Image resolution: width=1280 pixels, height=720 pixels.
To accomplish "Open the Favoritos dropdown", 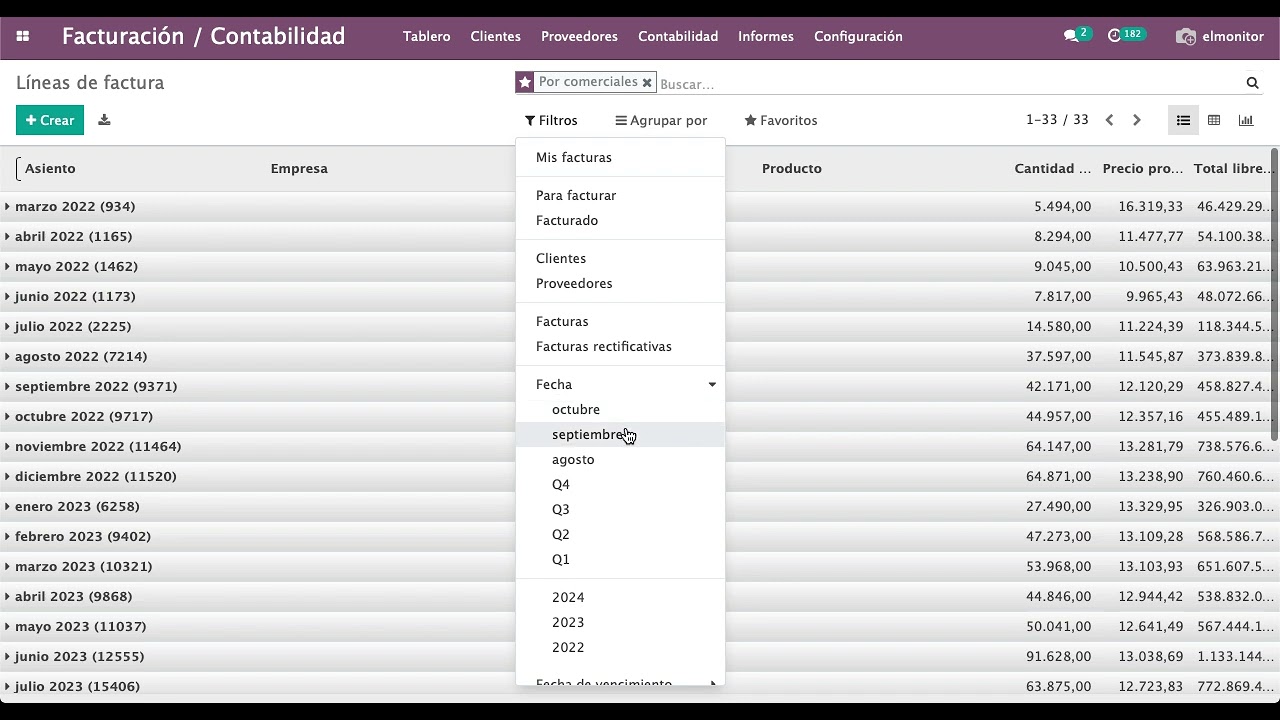I will click(781, 120).
